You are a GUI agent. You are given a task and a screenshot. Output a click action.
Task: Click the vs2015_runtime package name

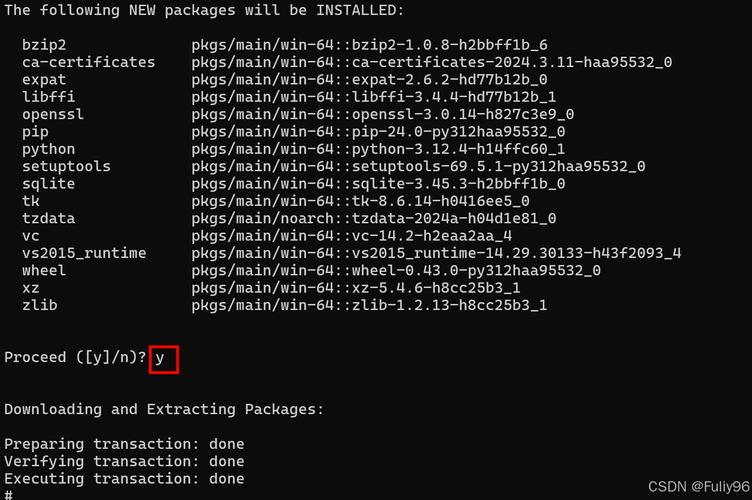[x=84, y=253]
